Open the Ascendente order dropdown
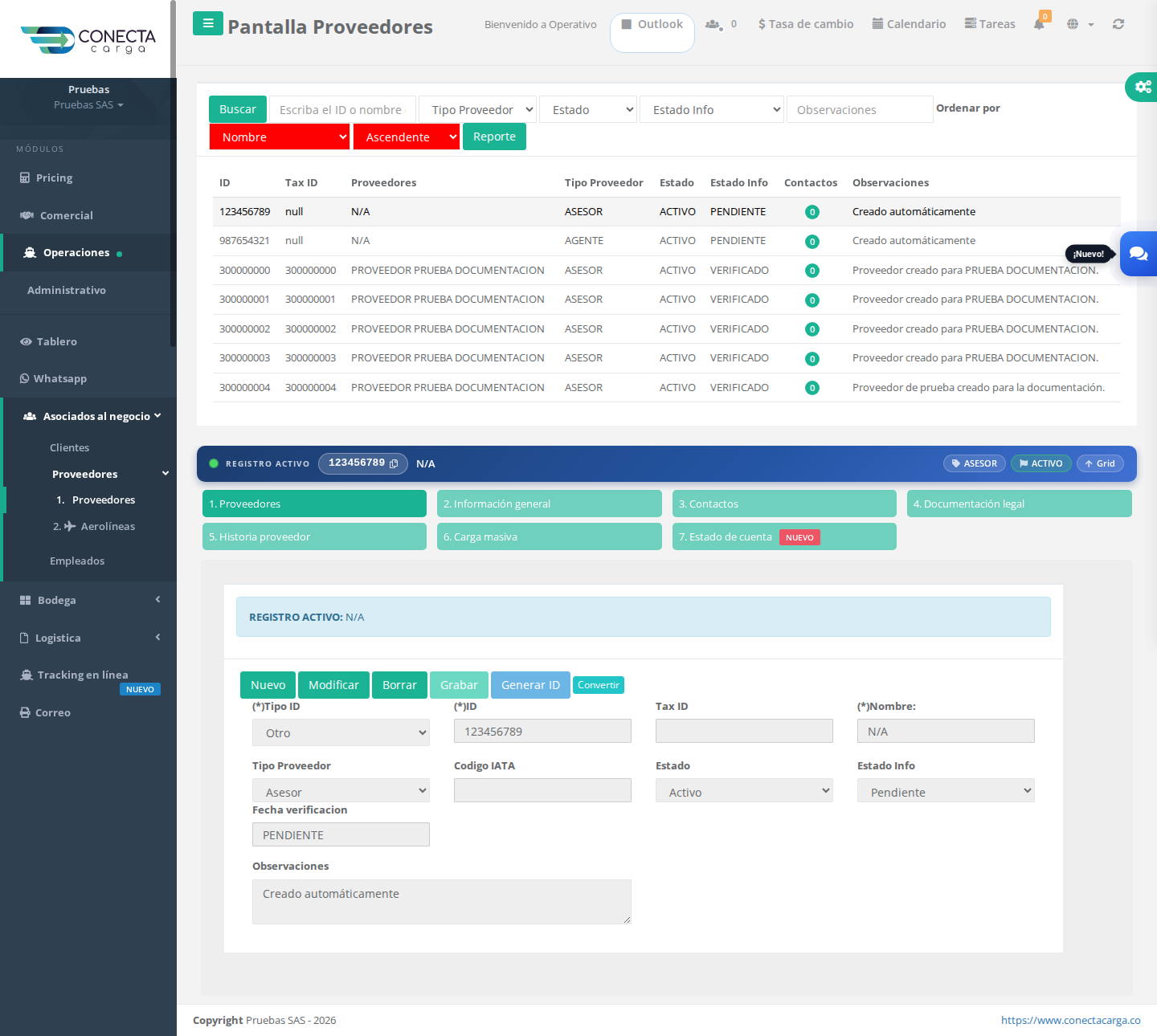This screenshot has height=1036, width=1157. [407, 137]
